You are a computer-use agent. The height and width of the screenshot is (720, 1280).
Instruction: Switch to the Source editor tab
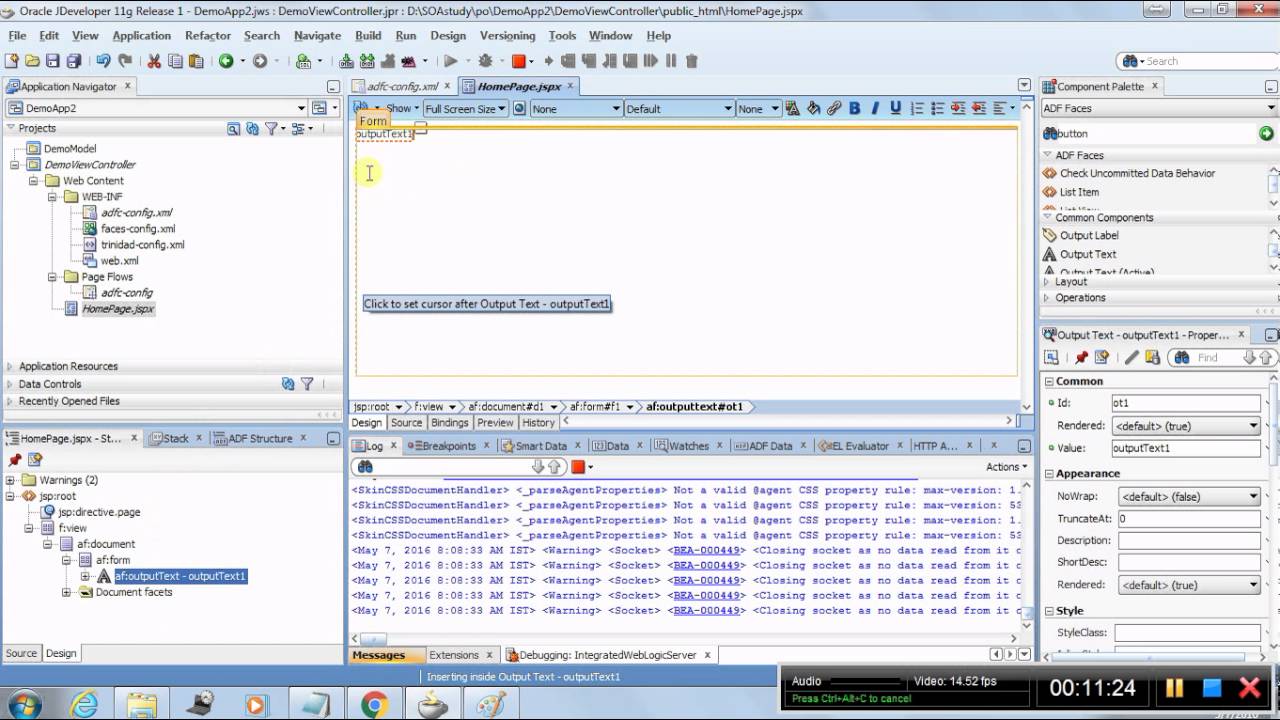(x=406, y=423)
